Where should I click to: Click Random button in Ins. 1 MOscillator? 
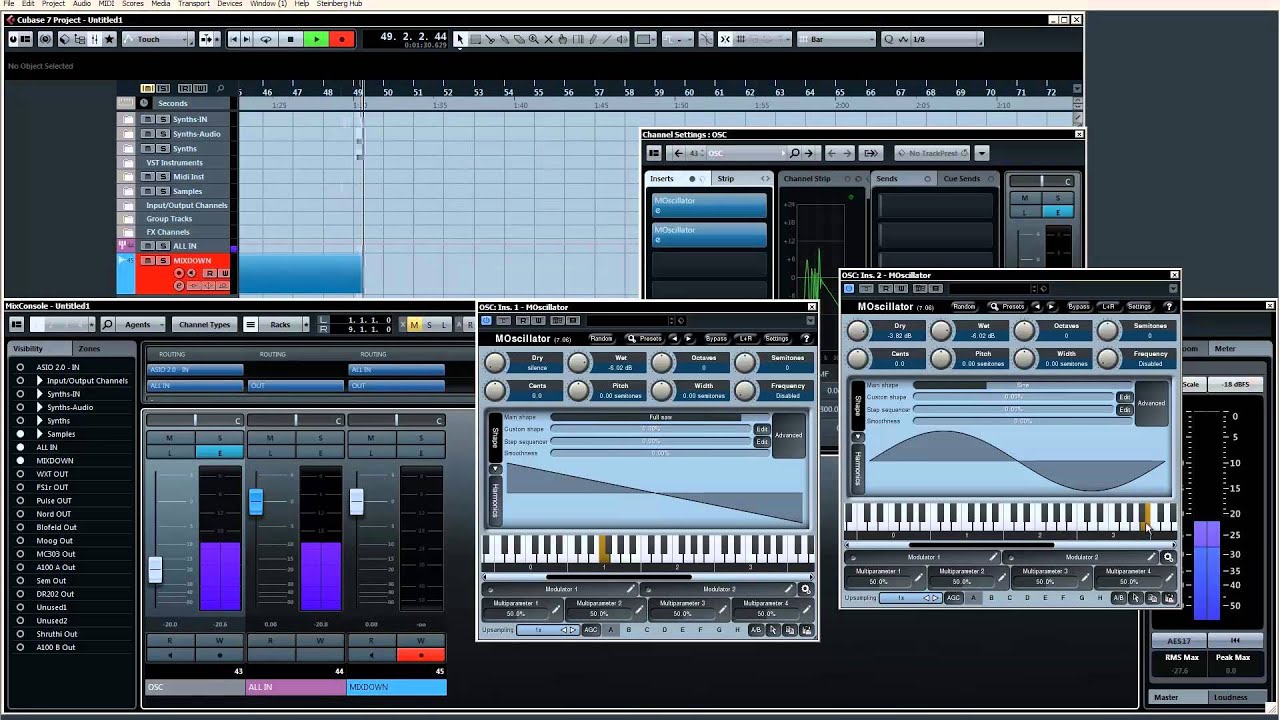pyautogui.click(x=601, y=338)
